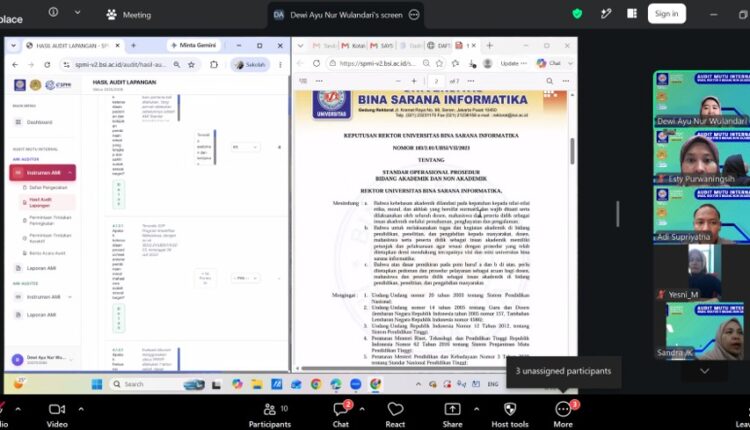750x430 pixels.
Task: Switch to the DAFT tab in Edge
Action: click(x=439, y=45)
